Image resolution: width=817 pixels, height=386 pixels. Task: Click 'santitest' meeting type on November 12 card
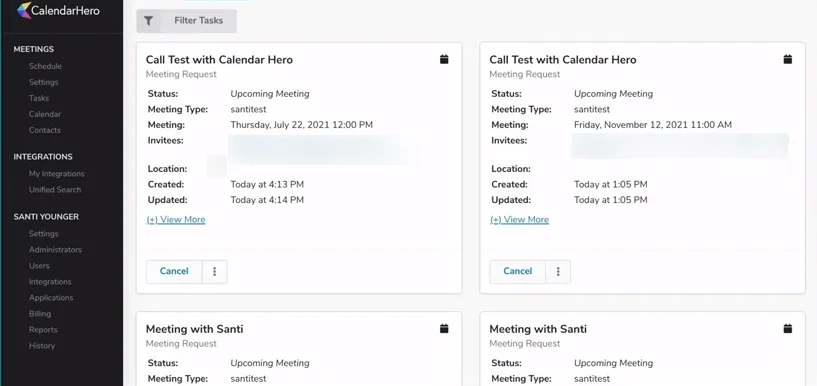coord(592,109)
